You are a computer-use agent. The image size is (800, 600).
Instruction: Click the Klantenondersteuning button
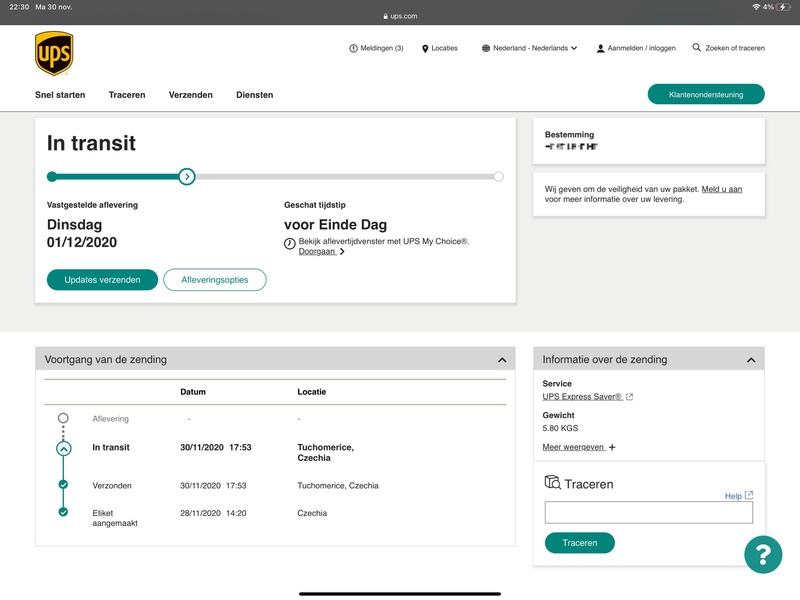pos(706,94)
